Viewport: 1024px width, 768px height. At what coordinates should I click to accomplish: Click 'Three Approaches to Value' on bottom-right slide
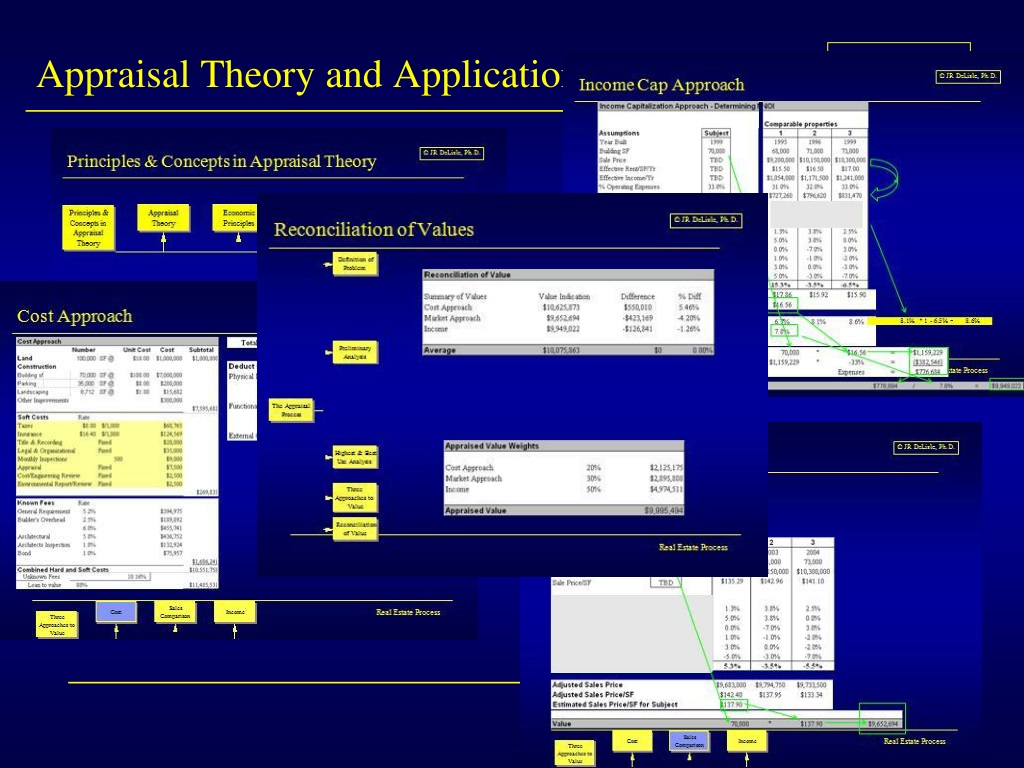pyautogui.click(x=575, y=753)
